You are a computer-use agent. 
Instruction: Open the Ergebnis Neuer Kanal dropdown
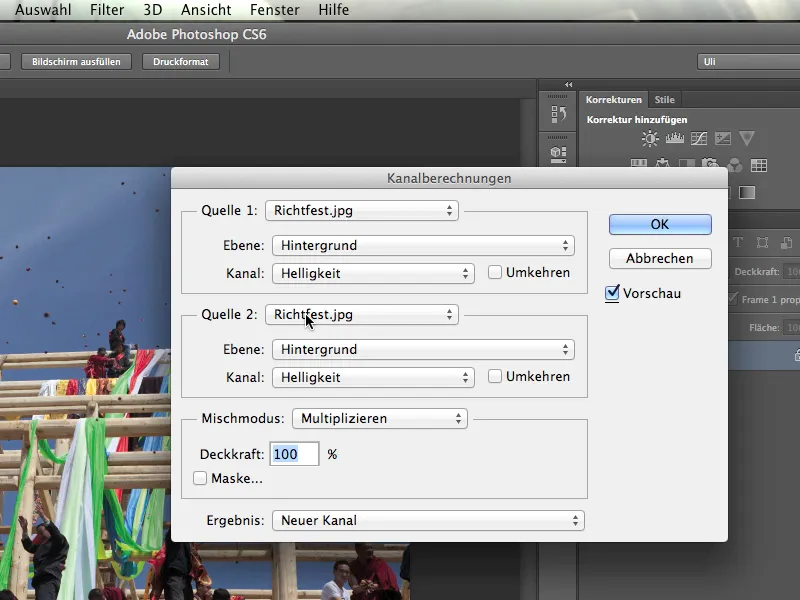[x=428, y=520]
